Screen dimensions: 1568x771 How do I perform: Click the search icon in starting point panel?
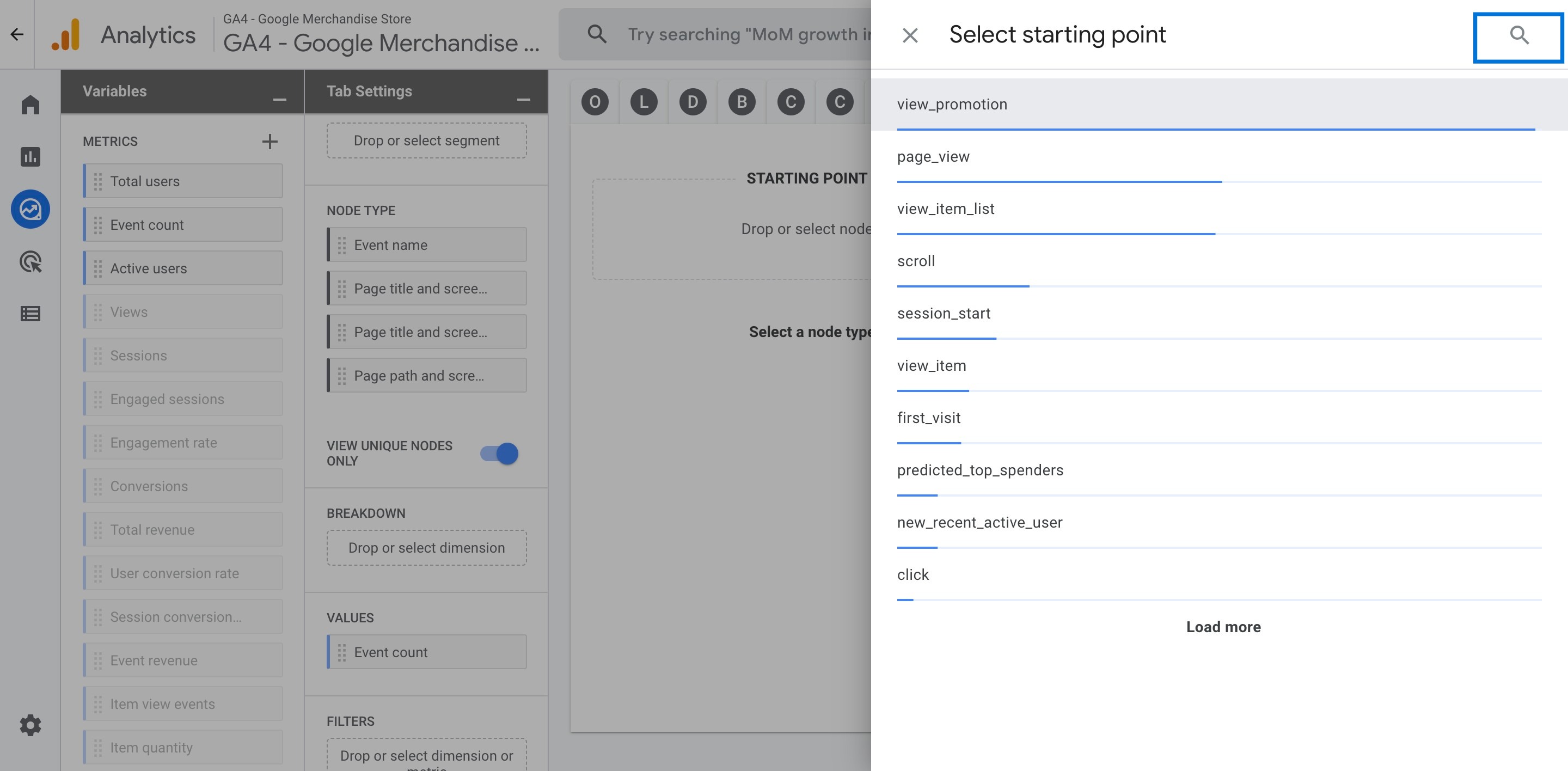[1518, 35]
